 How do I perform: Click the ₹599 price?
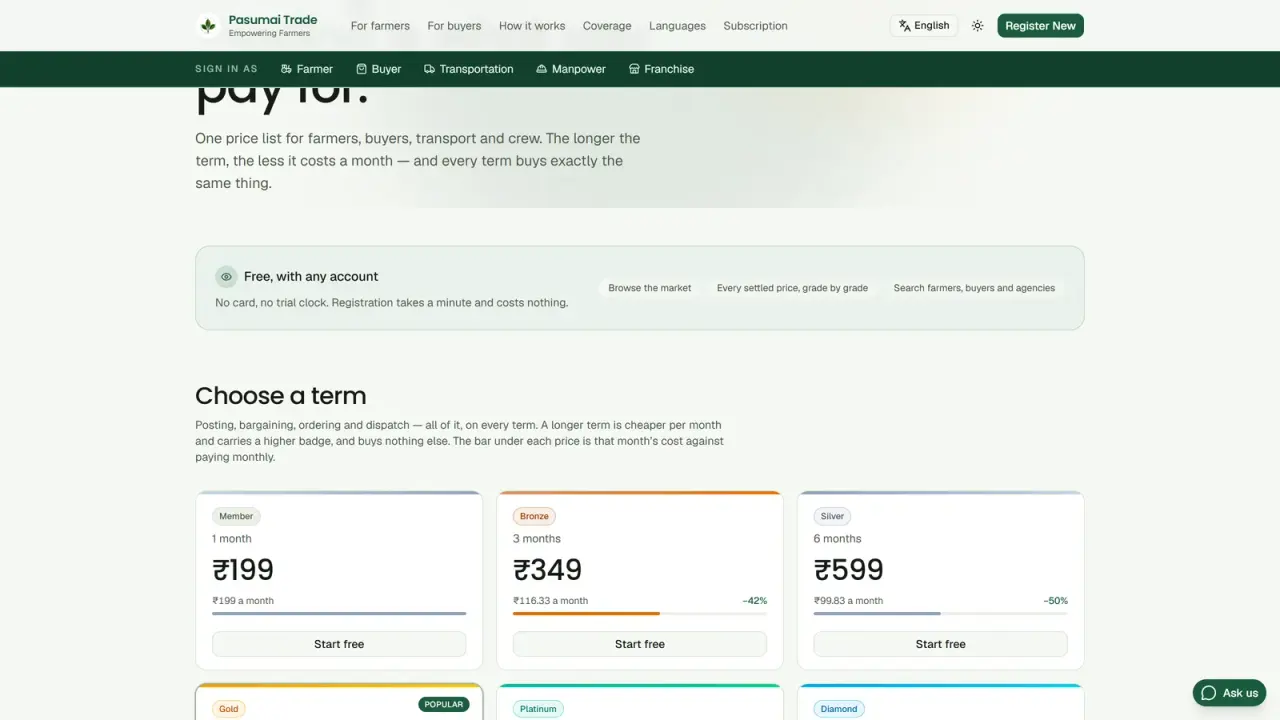coord(849,570)
